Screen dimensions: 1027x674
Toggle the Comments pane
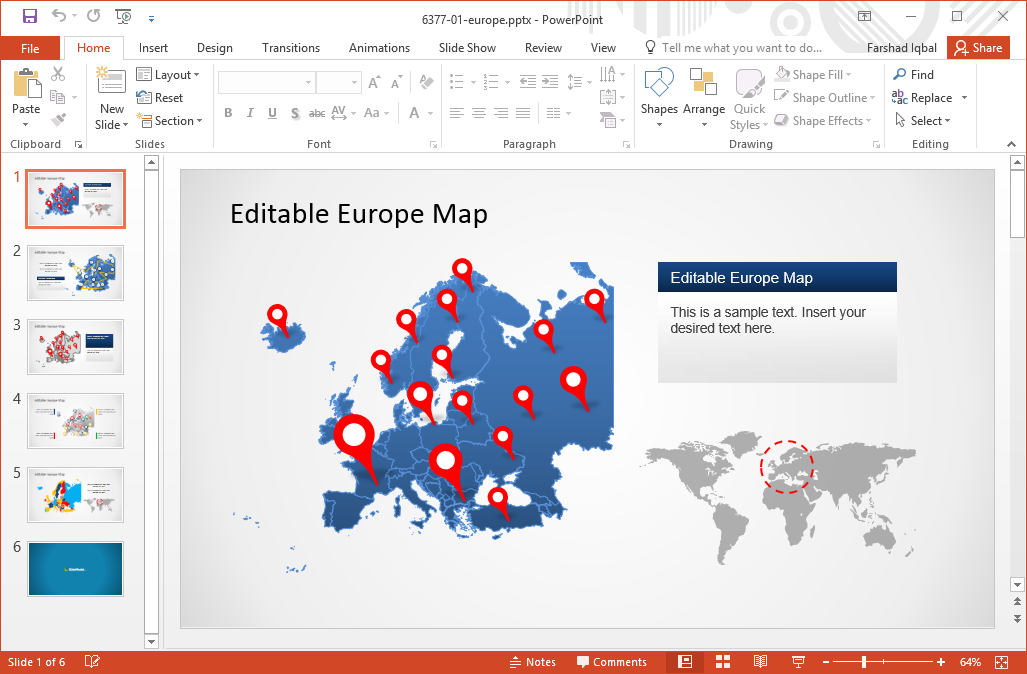click(x=611, y=662)
